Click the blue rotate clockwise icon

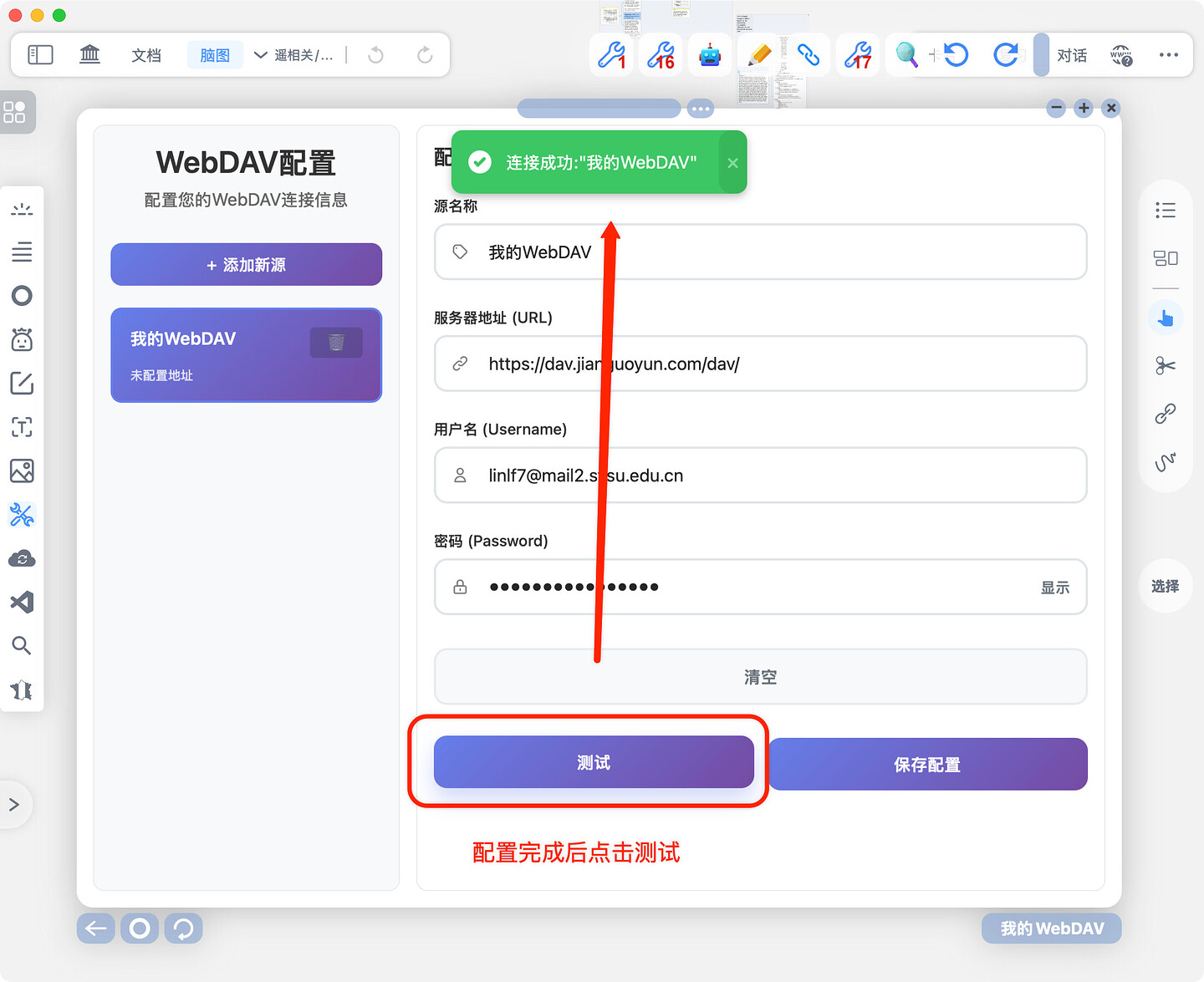[1006, 55]
